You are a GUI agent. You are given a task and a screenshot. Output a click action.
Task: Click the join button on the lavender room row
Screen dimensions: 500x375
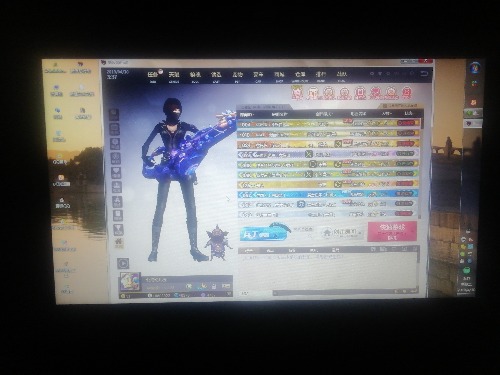405,153
